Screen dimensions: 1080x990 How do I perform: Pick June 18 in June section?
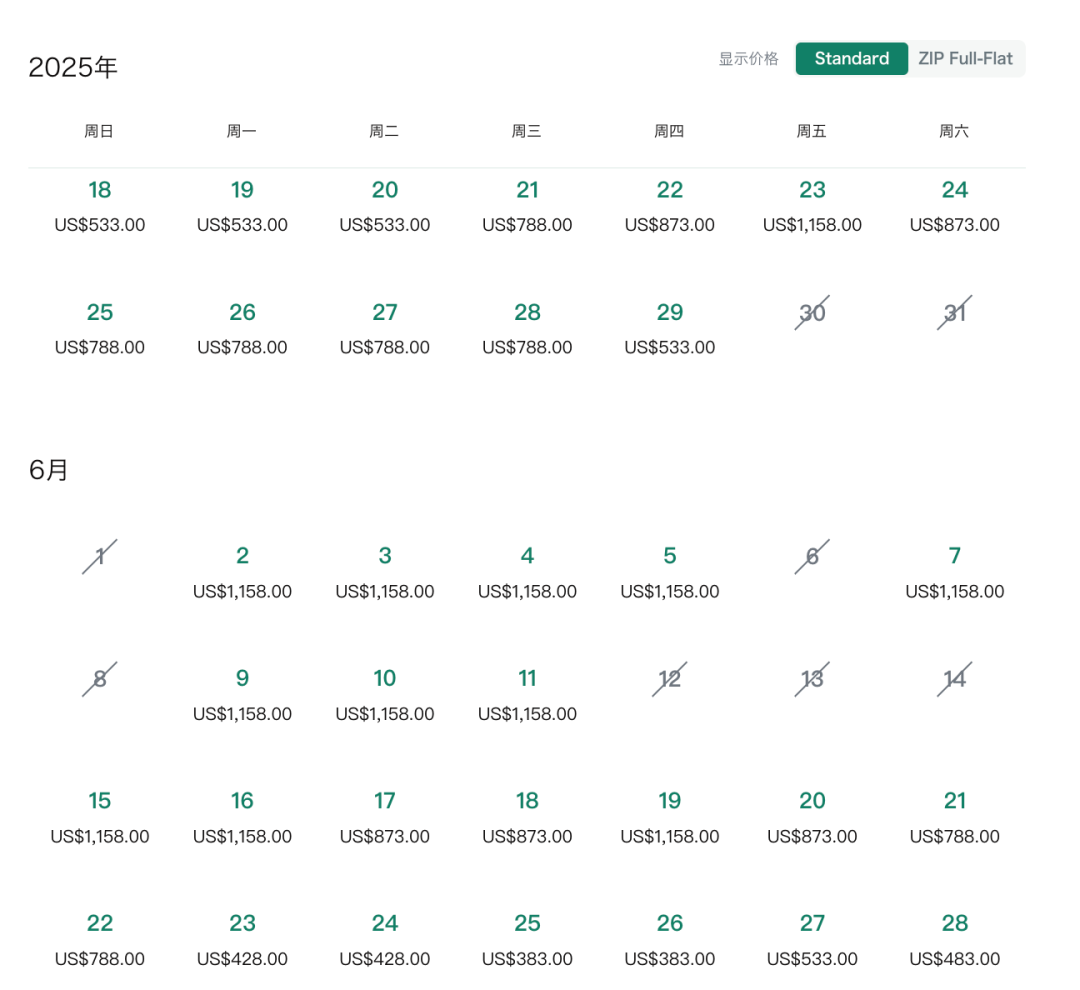[x=528, y=818]
